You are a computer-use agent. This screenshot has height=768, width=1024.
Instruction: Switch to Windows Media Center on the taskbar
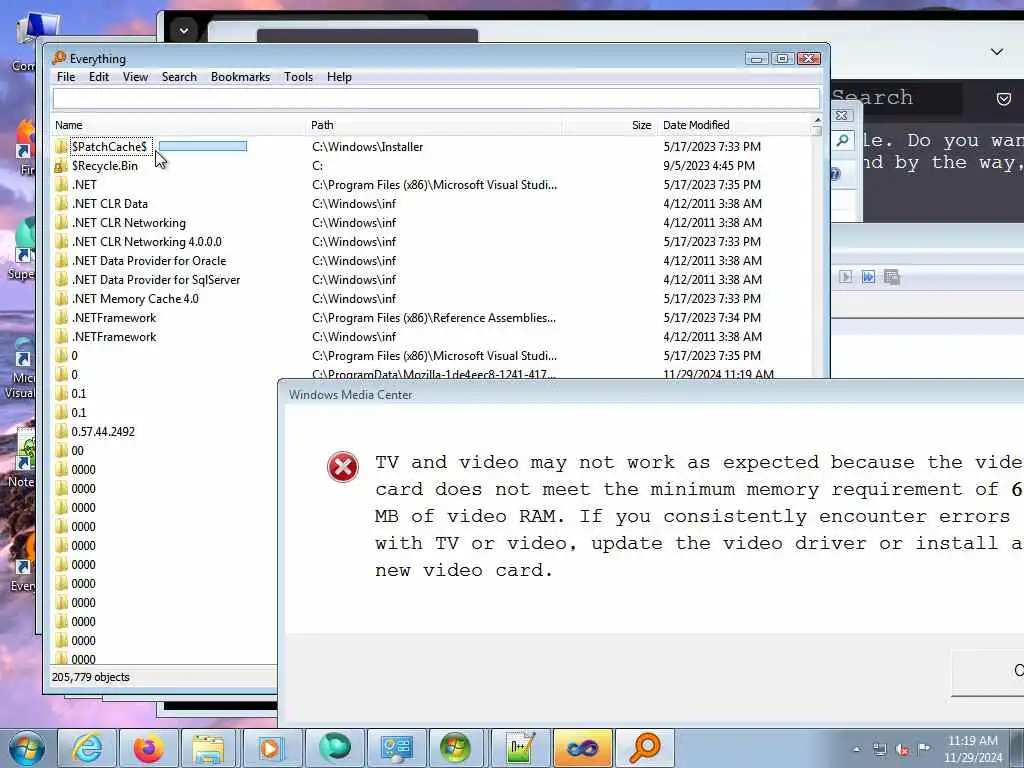455,748
